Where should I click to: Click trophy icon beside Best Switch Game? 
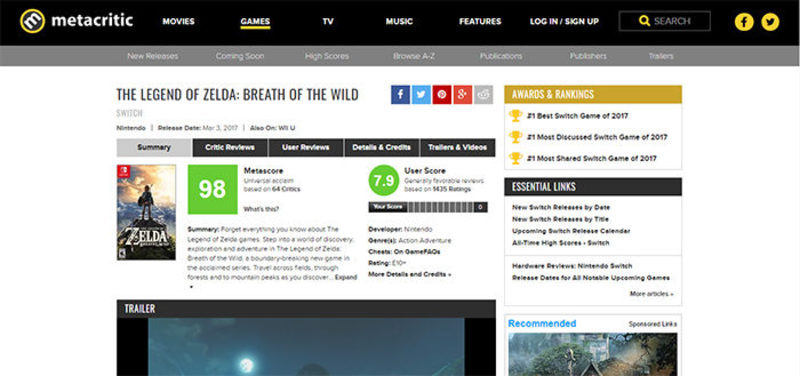click(x=516, y=116)
